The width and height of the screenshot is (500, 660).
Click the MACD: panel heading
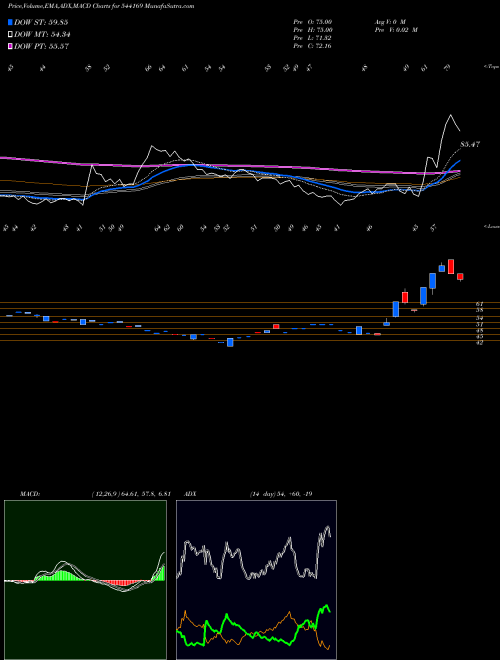click(x=30, y=494)
